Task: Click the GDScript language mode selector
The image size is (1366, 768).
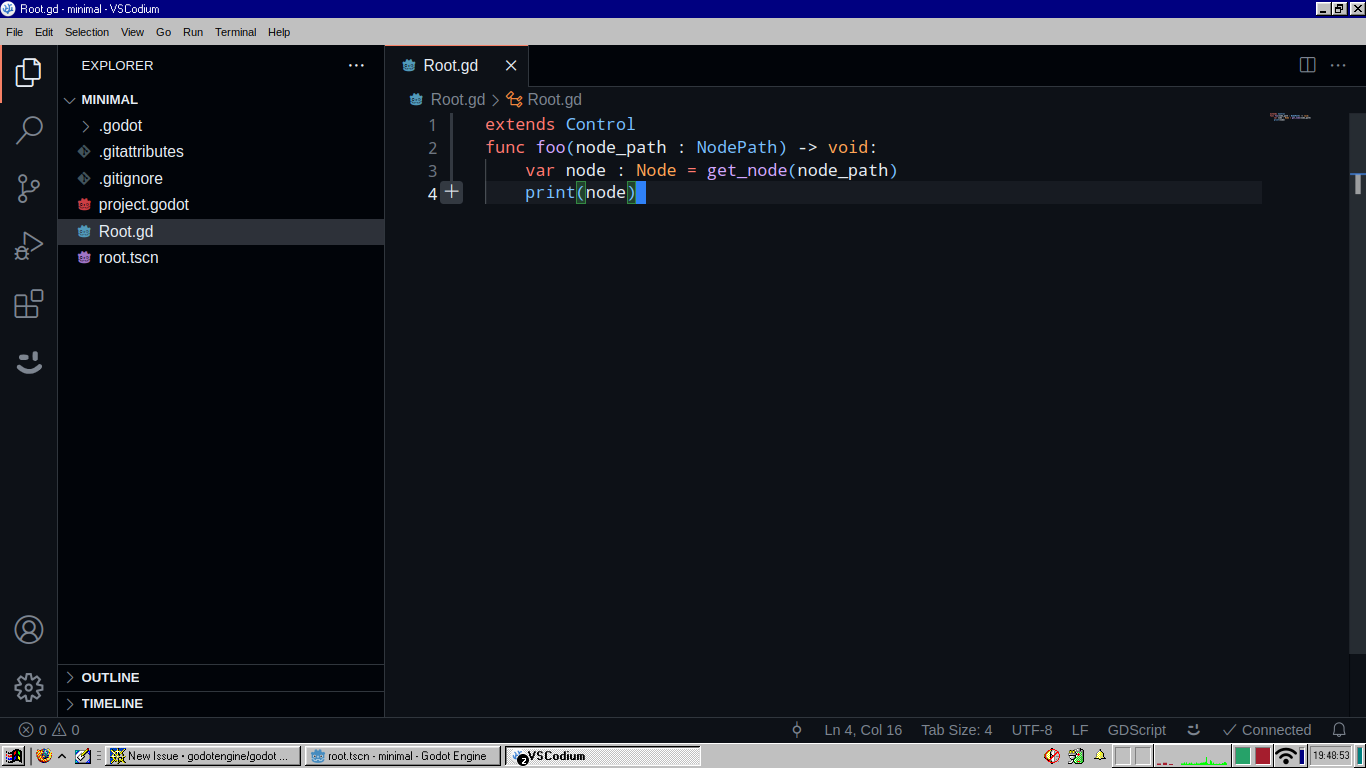Action: tap(1136, 730)
